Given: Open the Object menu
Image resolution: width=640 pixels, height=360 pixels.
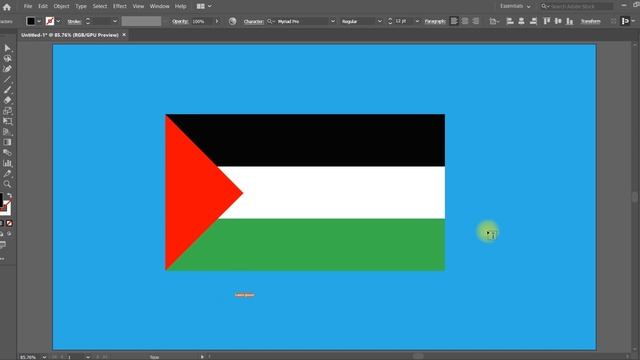Looking at the screenshot, I should (62, 7).
